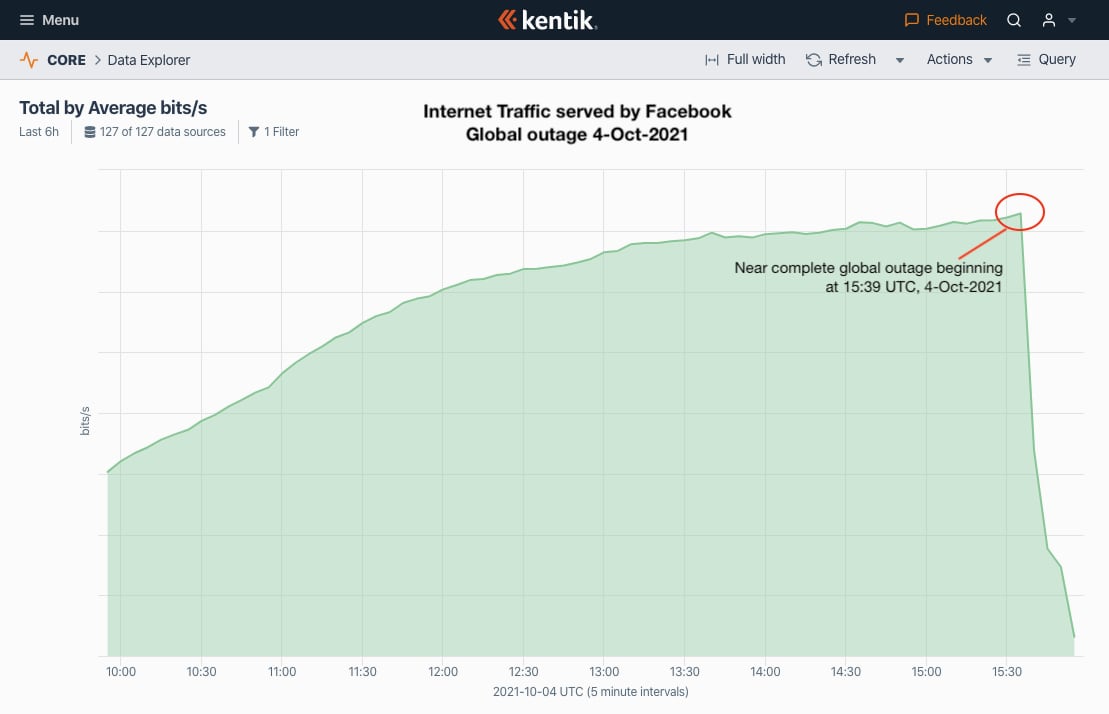Expand the Refresh dropdown arrow
The image size is (1109, 714).
[x=900, y=60]
